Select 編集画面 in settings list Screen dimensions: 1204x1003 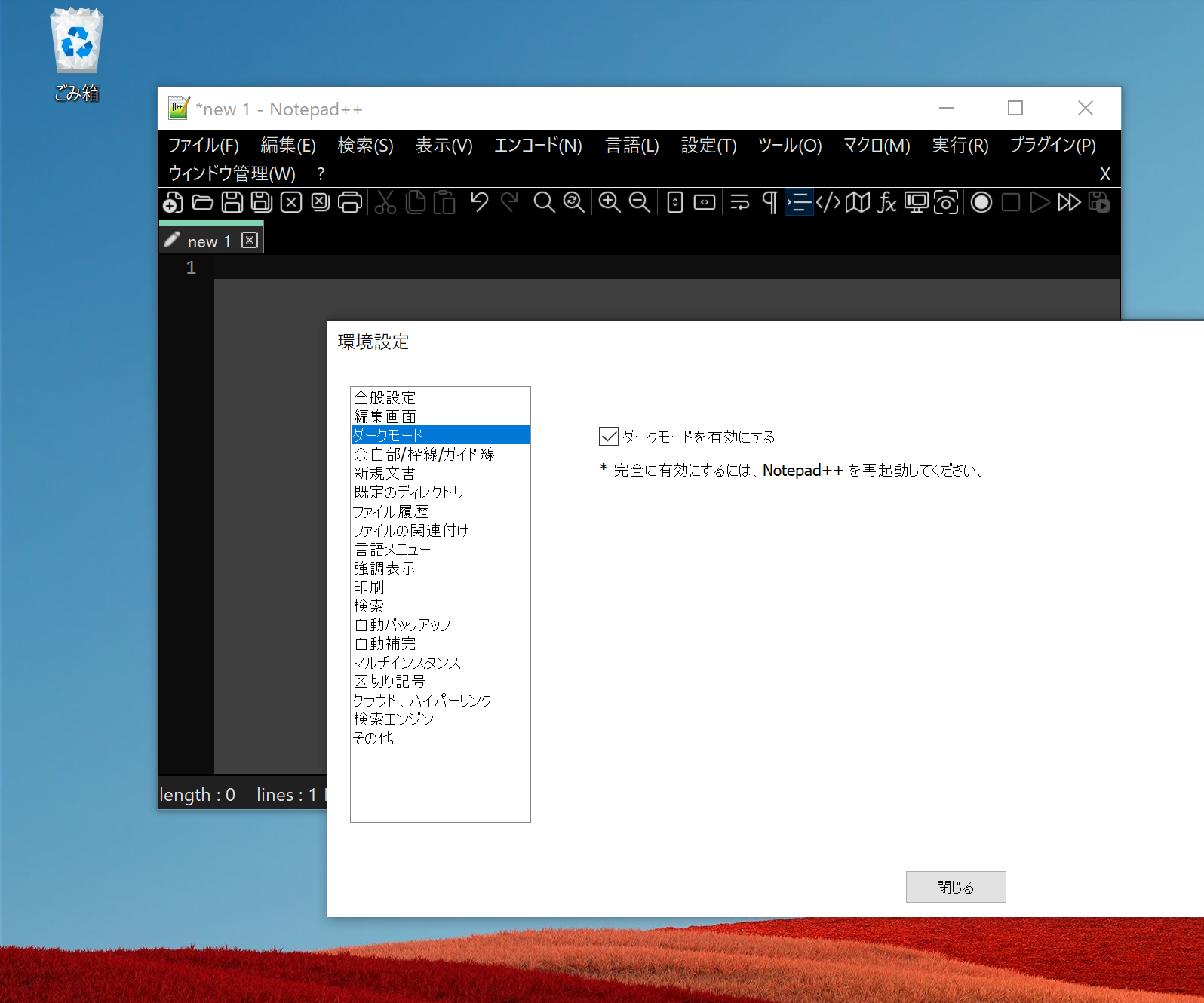[440, 416]
